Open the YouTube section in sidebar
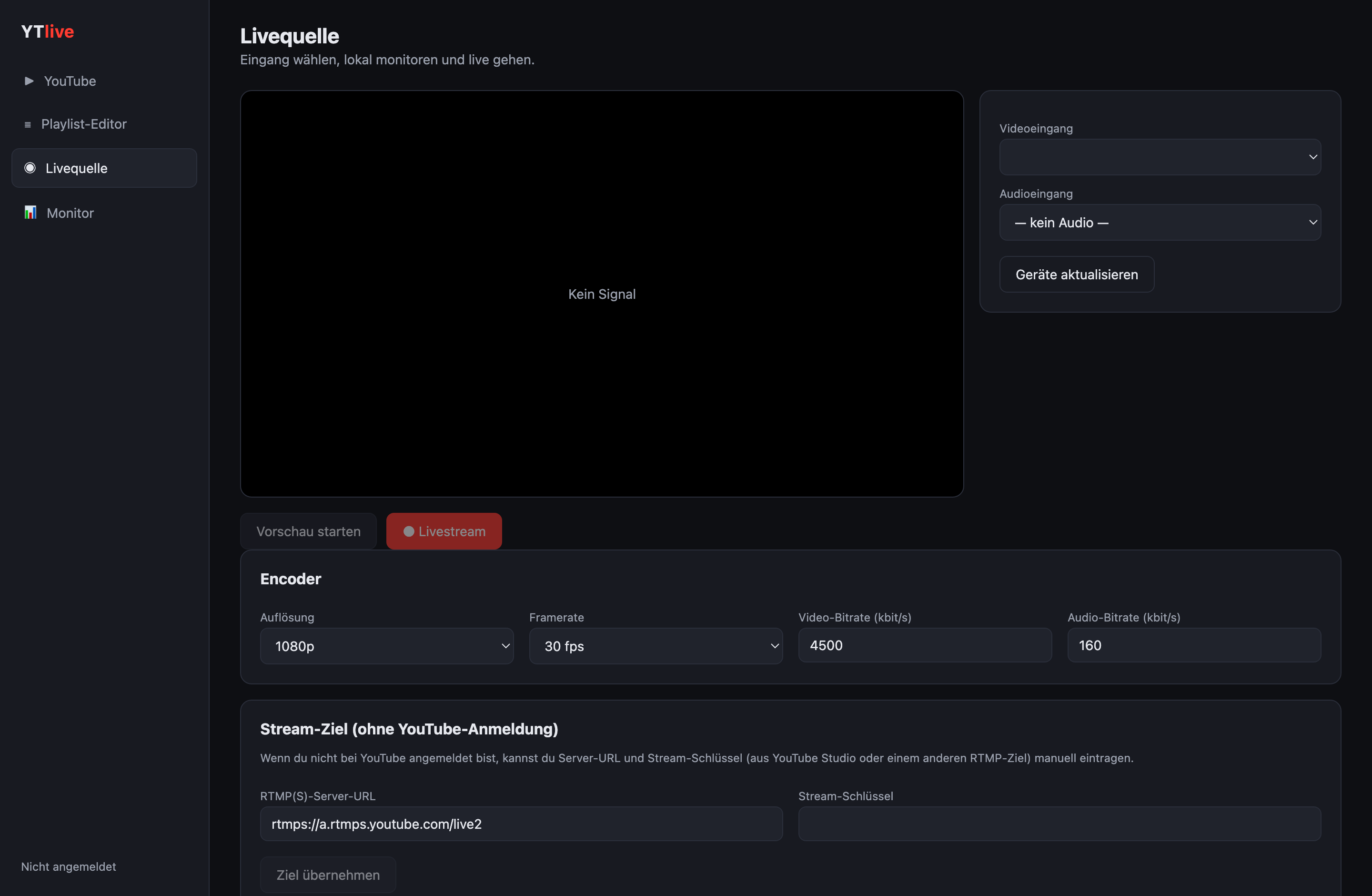Image resolution: width=1372 pixels, height=896 pixels. (x=104, y=81)
